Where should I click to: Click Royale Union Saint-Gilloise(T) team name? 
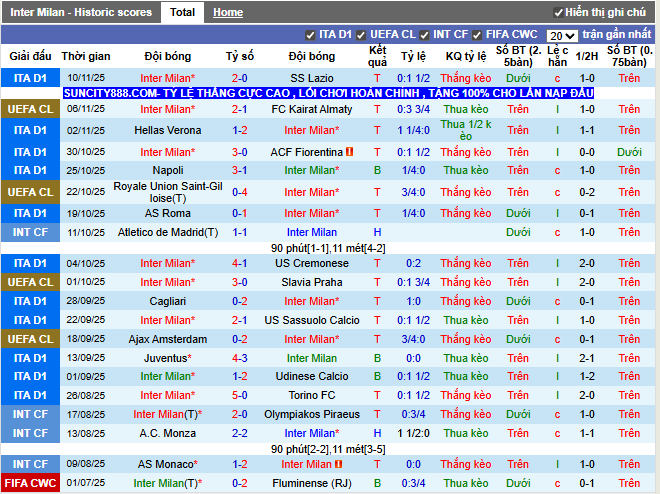click(168, 192)
